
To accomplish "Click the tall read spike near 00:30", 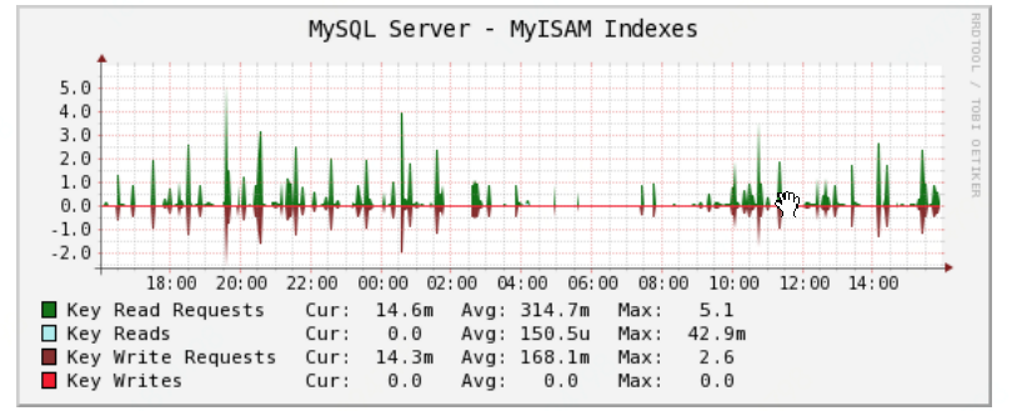I will point(402,160).
